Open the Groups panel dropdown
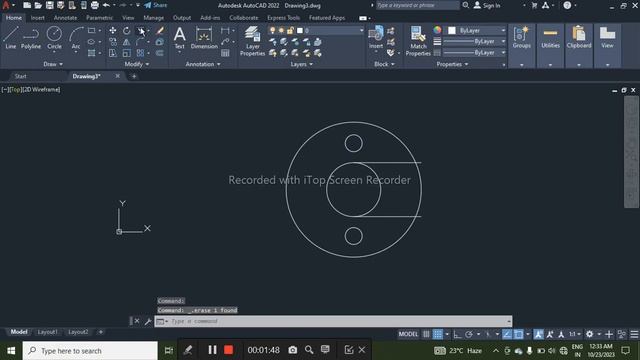Image resolution: width=640 pixels, height=360 pixels. 522,65
